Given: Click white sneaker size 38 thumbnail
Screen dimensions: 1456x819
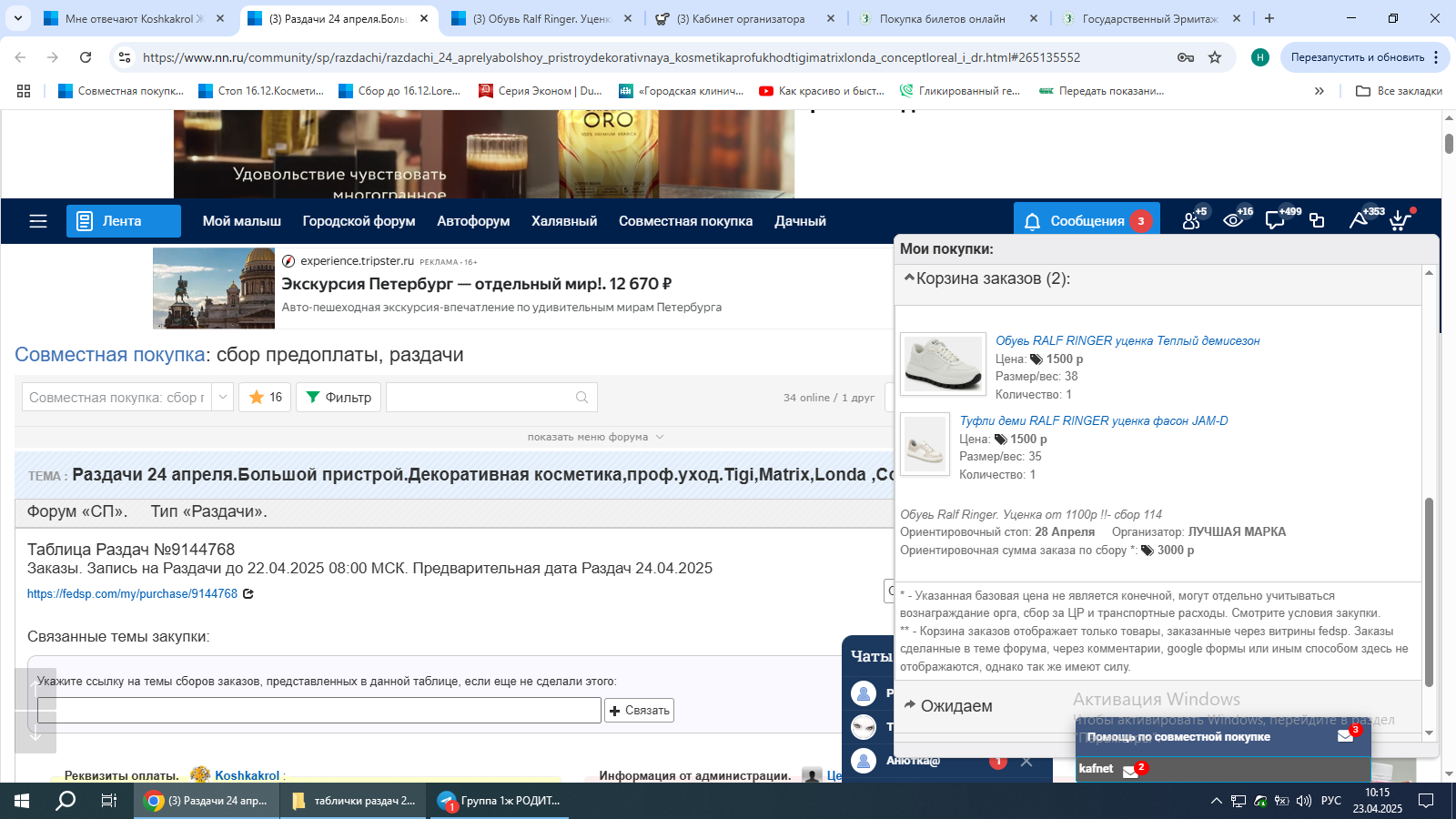Looking at the screenshot, I should 943,364.
